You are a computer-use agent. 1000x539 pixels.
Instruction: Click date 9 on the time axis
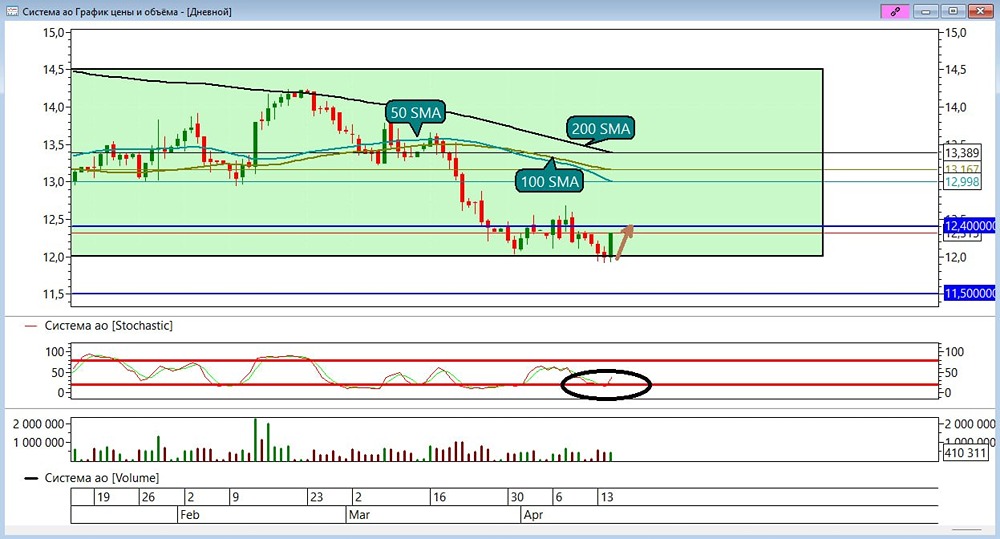(235, 497)
